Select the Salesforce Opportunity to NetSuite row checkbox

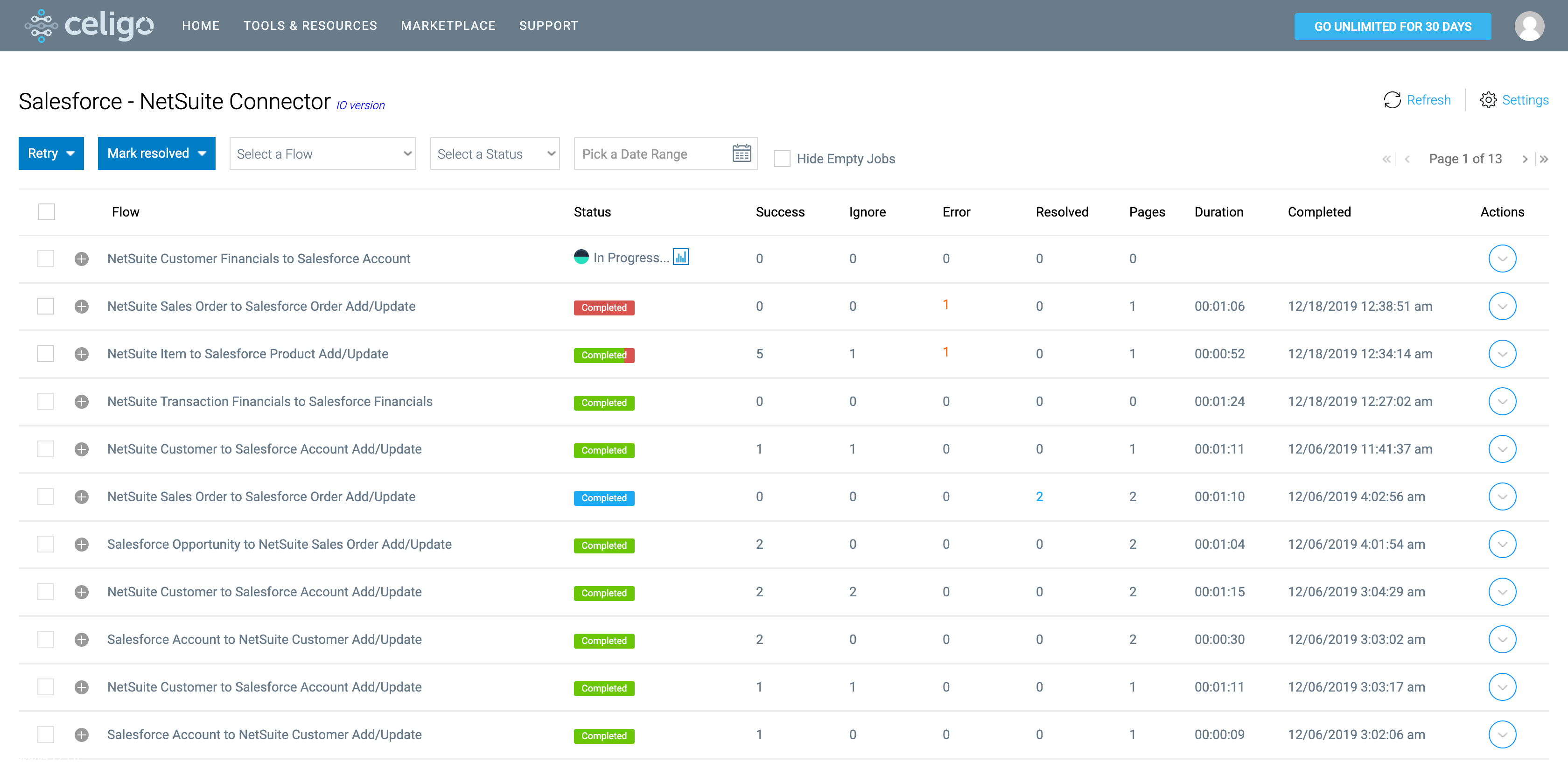(46, 545)
